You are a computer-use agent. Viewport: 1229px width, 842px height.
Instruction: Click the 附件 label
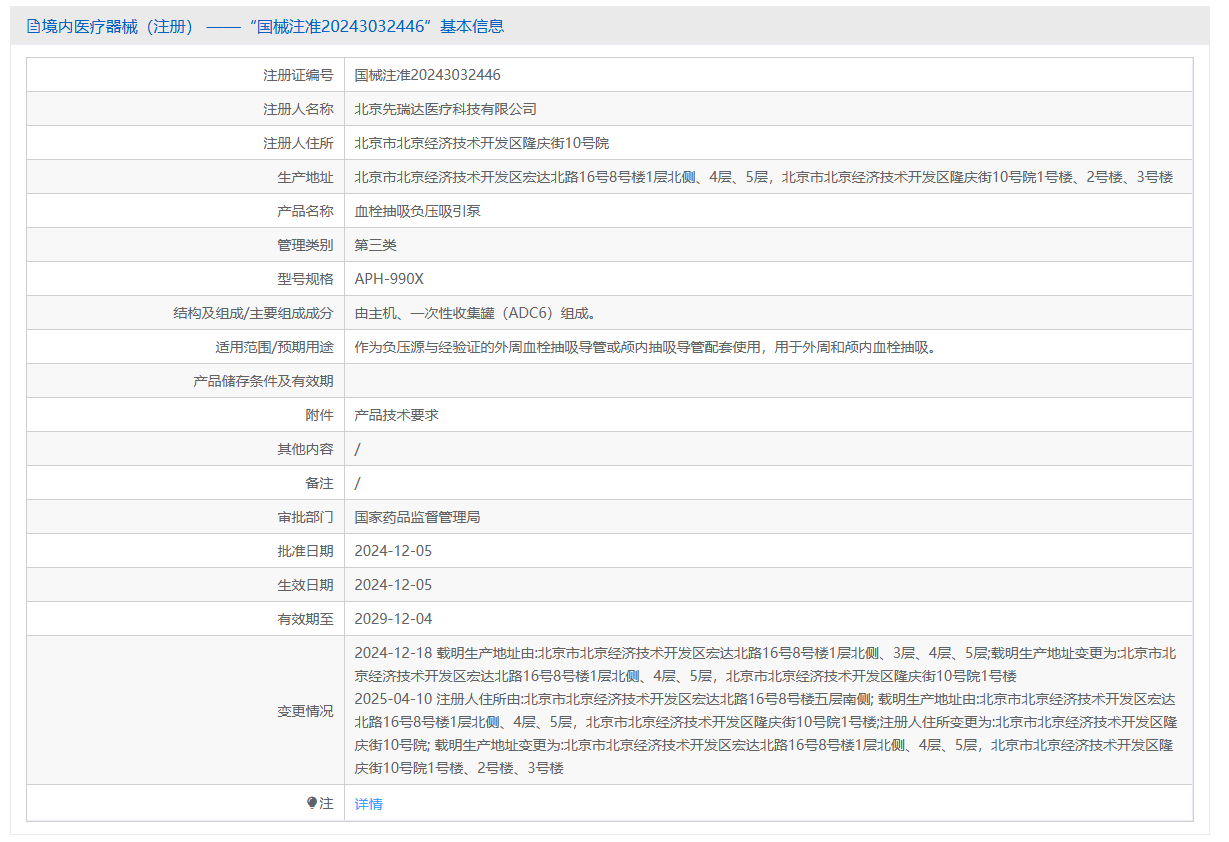pos(319,415)
